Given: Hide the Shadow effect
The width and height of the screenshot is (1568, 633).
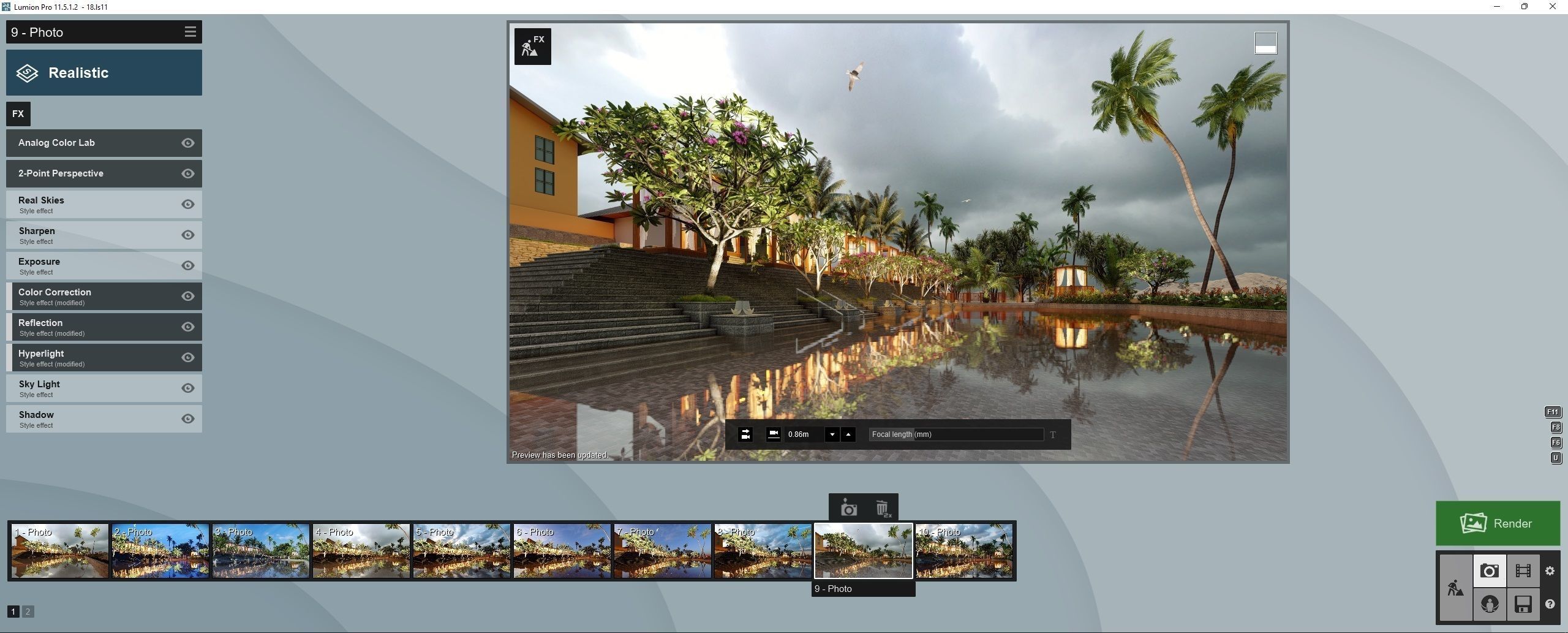Looking at the screenshot, I should coord(188,419).
